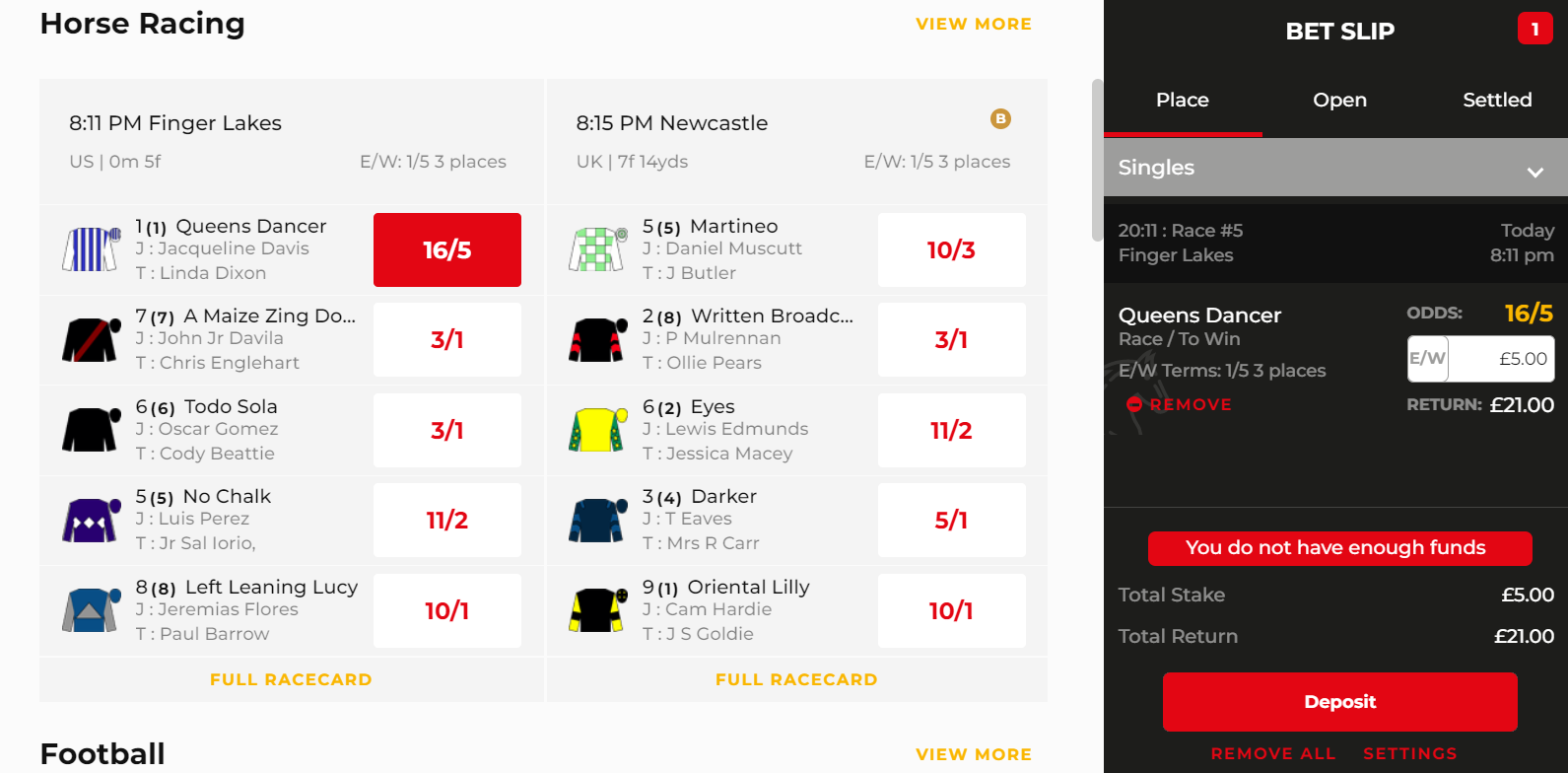Click bet slip count badge showing 1
1568x773 pixels.
click(x=1534, y=30)
